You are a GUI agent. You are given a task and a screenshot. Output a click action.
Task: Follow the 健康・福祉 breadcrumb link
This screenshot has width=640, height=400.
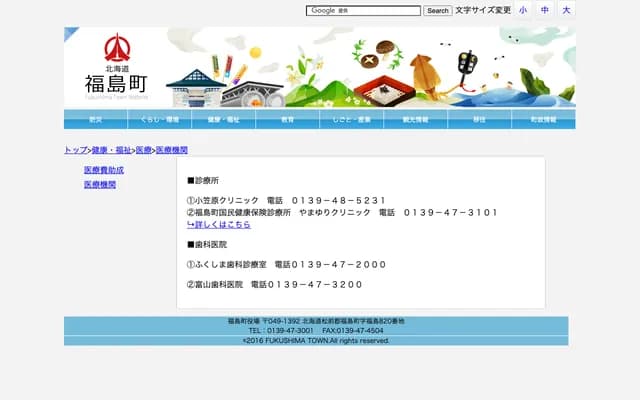click(x=111, y=150)
